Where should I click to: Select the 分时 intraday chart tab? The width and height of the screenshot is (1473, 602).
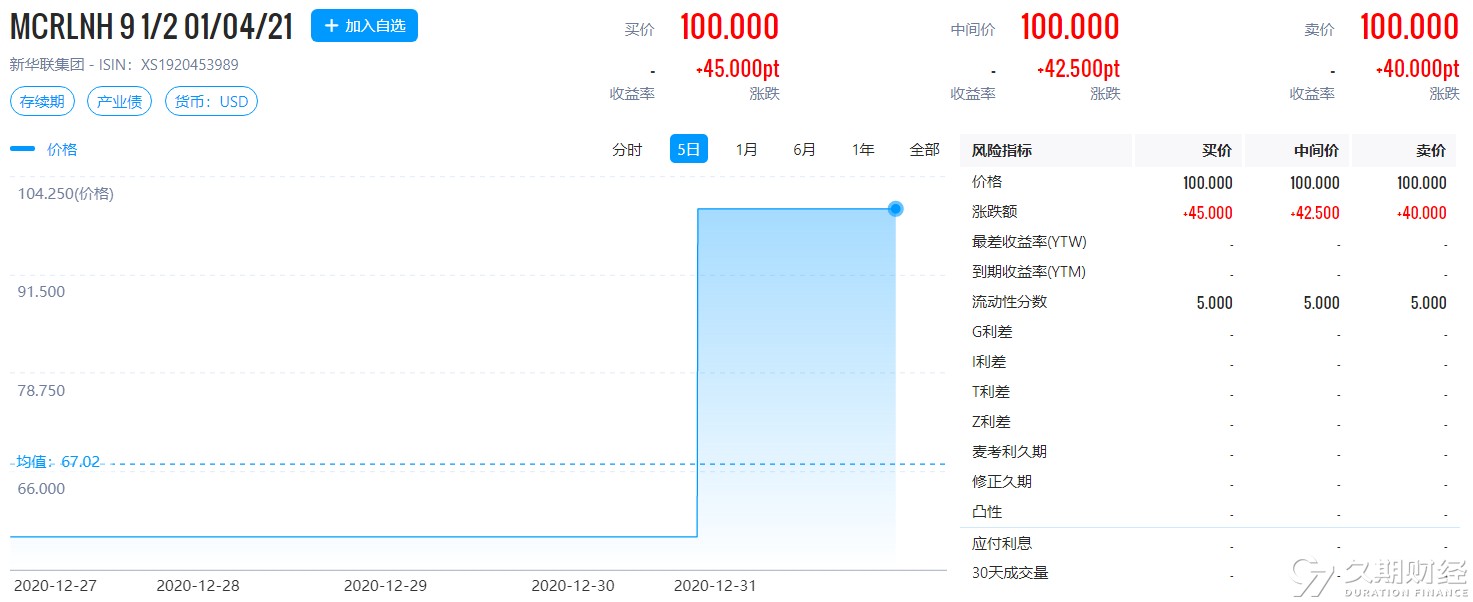tap(627, 150)
